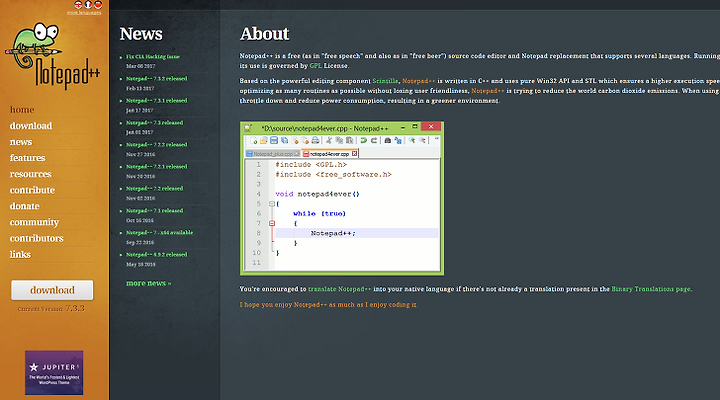Open the more languages link
720x400 pixels.
coord(84,13)
